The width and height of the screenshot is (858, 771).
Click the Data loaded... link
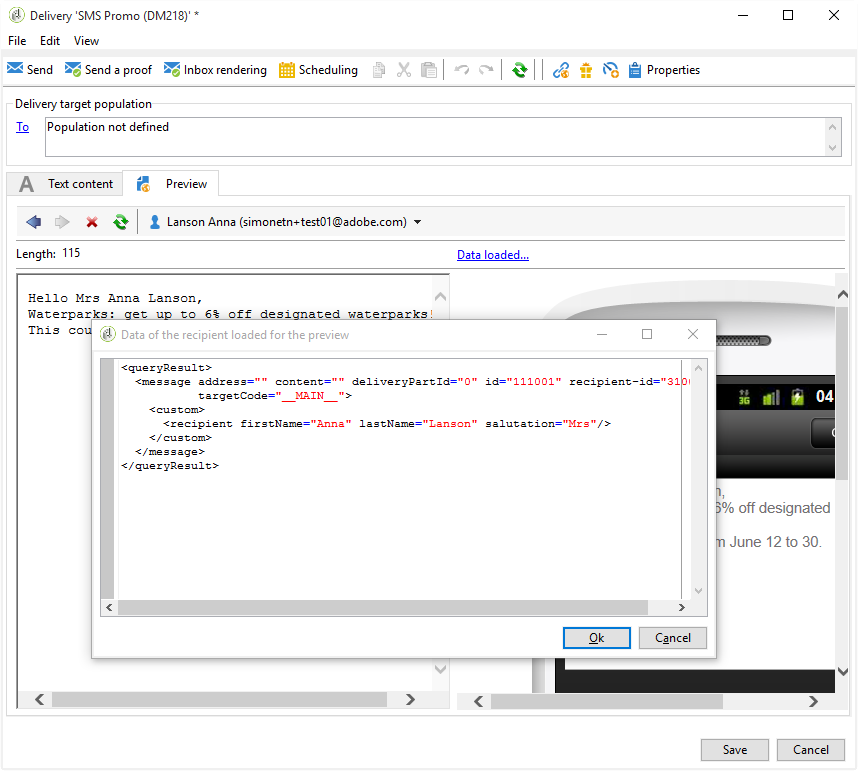493,255
